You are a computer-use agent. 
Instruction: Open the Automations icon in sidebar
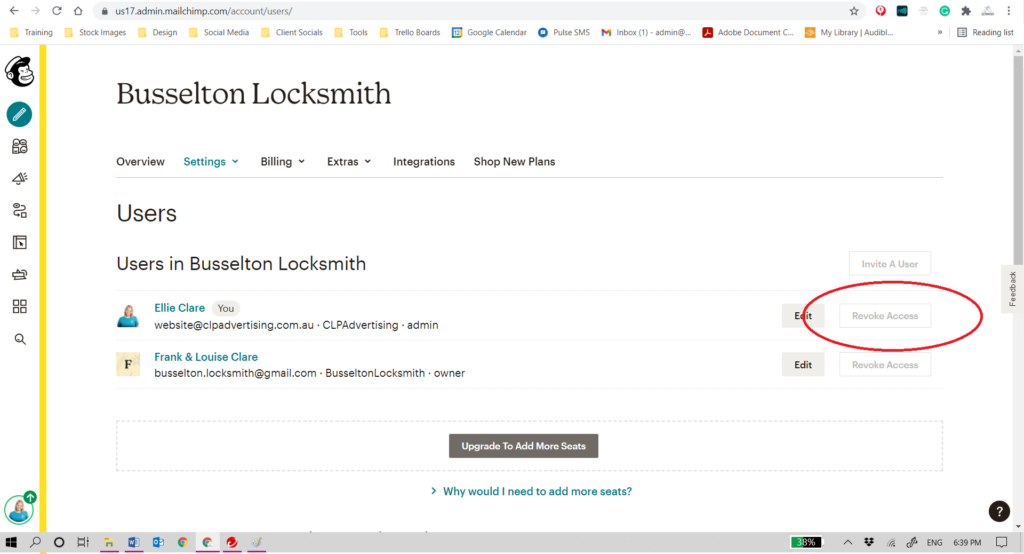tap(20, 210)
